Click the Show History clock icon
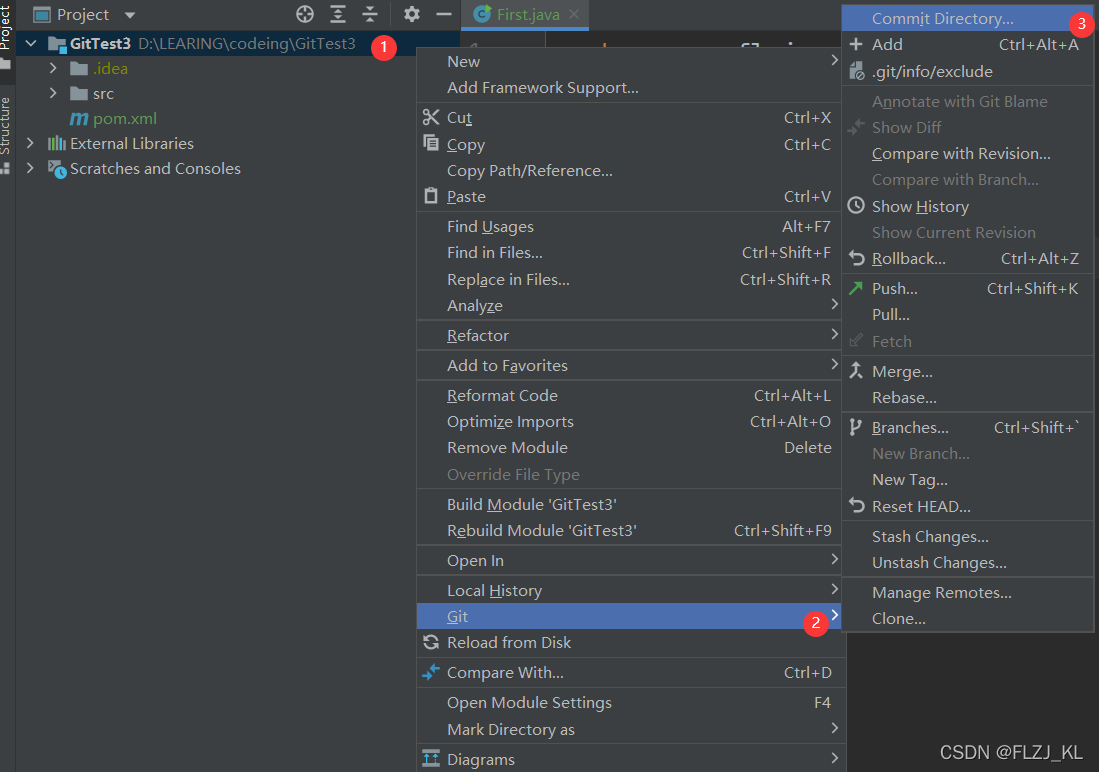 pyautogui.click(x=856, y=205)
